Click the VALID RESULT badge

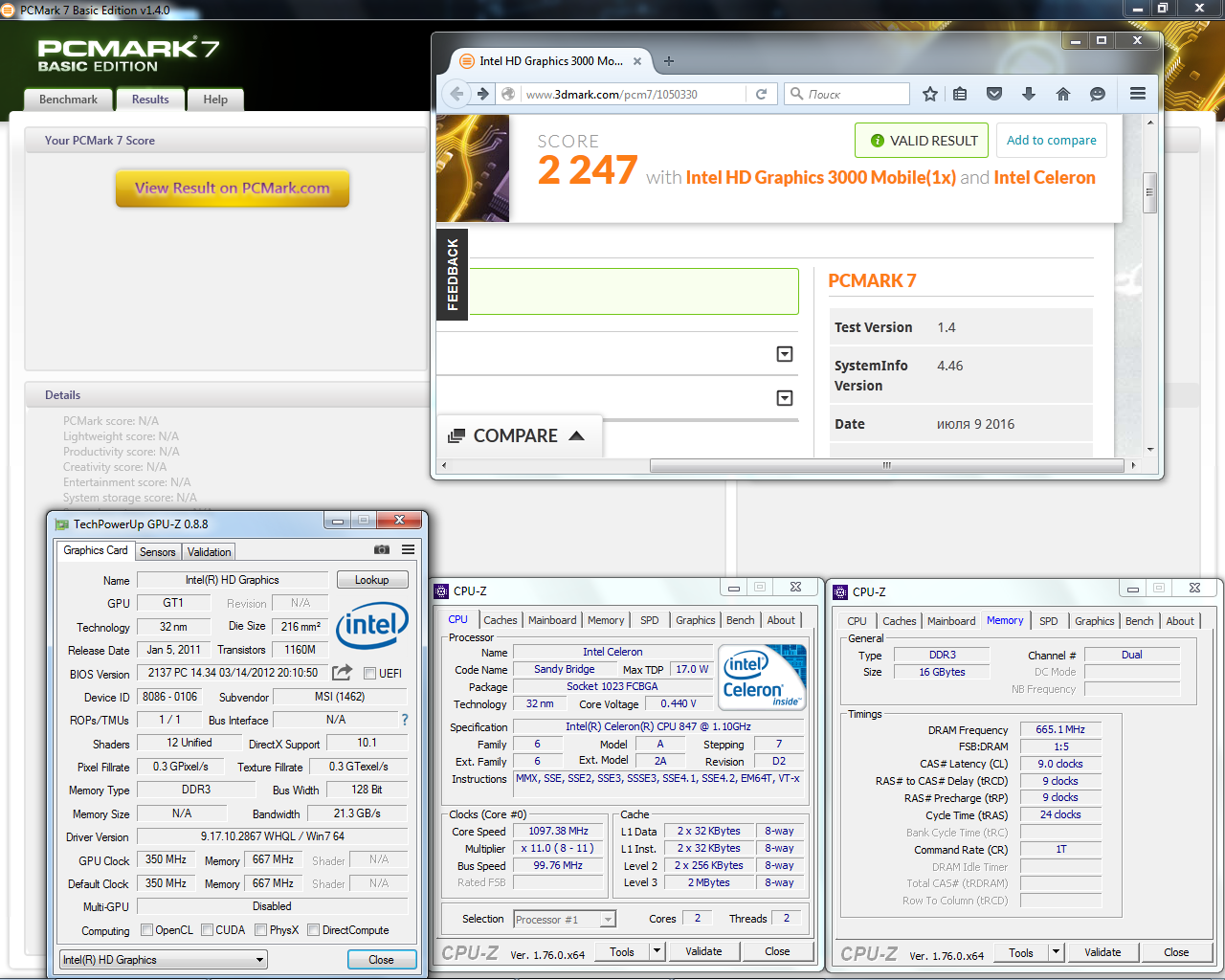923,141
